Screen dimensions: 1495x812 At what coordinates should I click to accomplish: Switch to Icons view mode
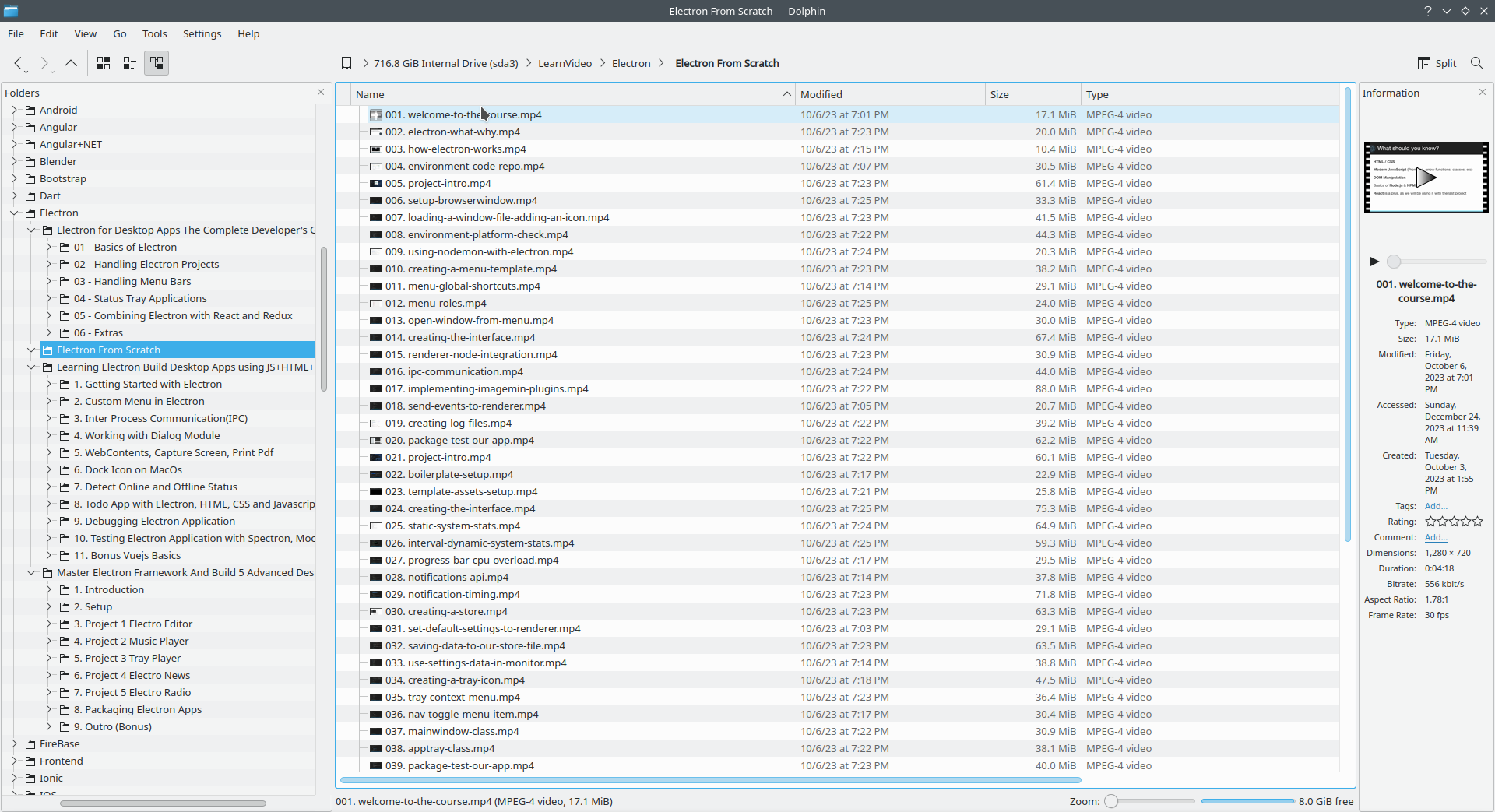[104, 63]
